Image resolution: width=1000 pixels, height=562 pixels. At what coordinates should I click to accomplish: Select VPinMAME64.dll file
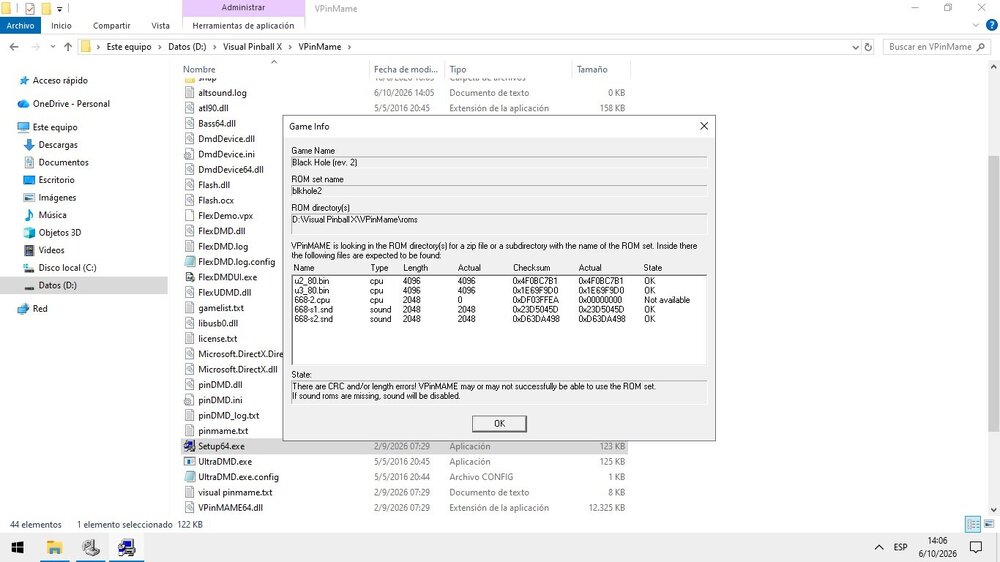pyautogui.click(x=230, y=508)
